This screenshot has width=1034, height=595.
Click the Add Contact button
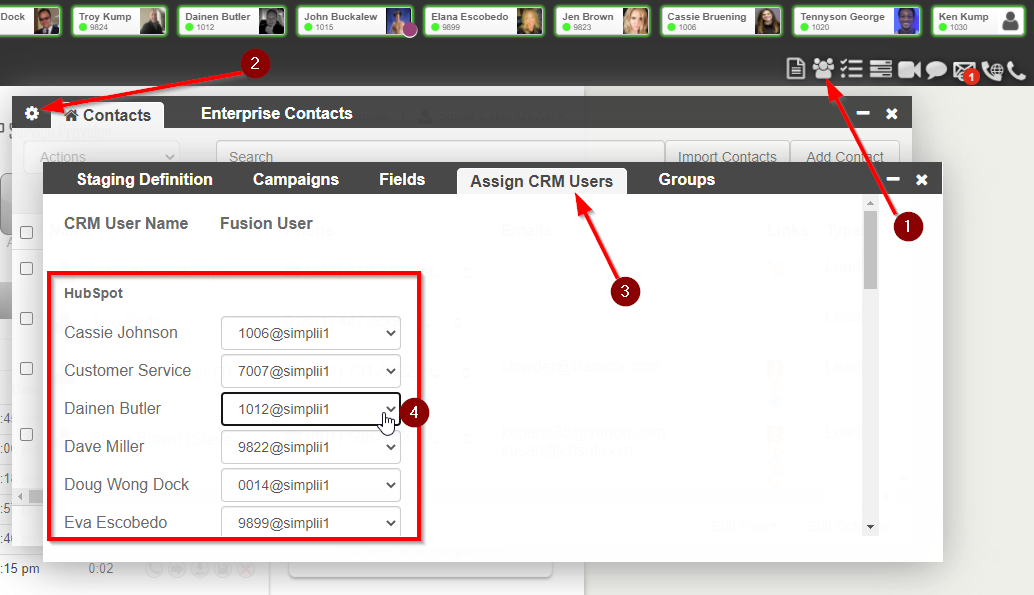pos(847,157)
